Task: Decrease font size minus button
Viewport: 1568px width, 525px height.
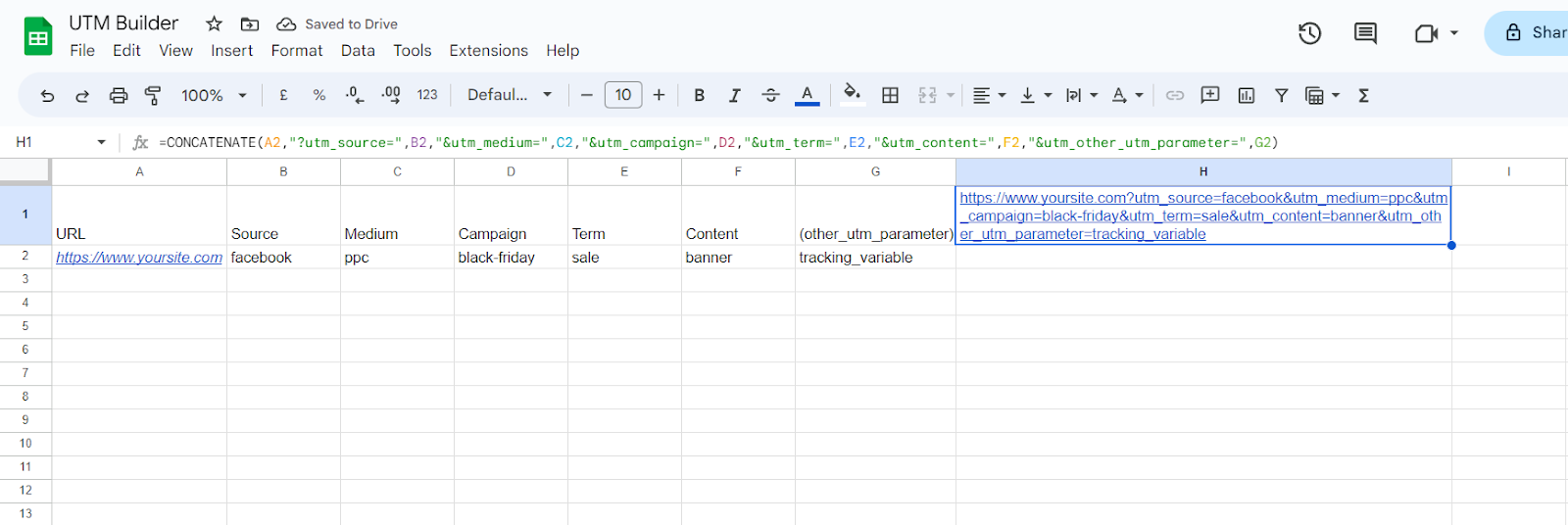Action: 586,95
